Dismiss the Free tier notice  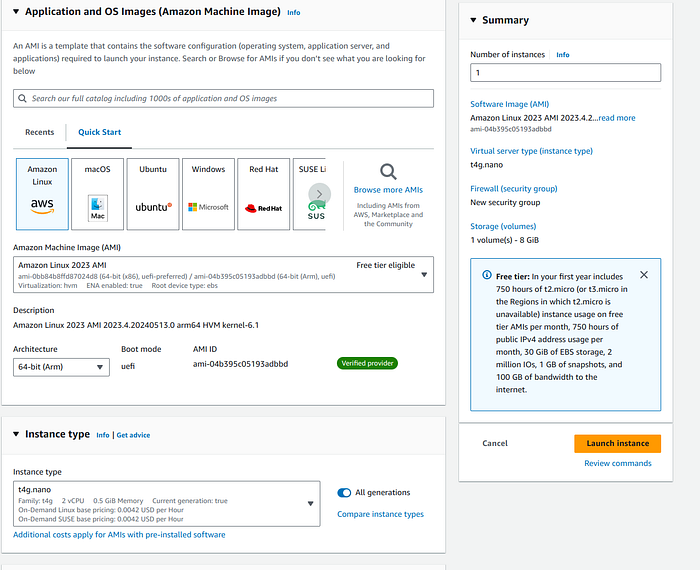point(644,275)
